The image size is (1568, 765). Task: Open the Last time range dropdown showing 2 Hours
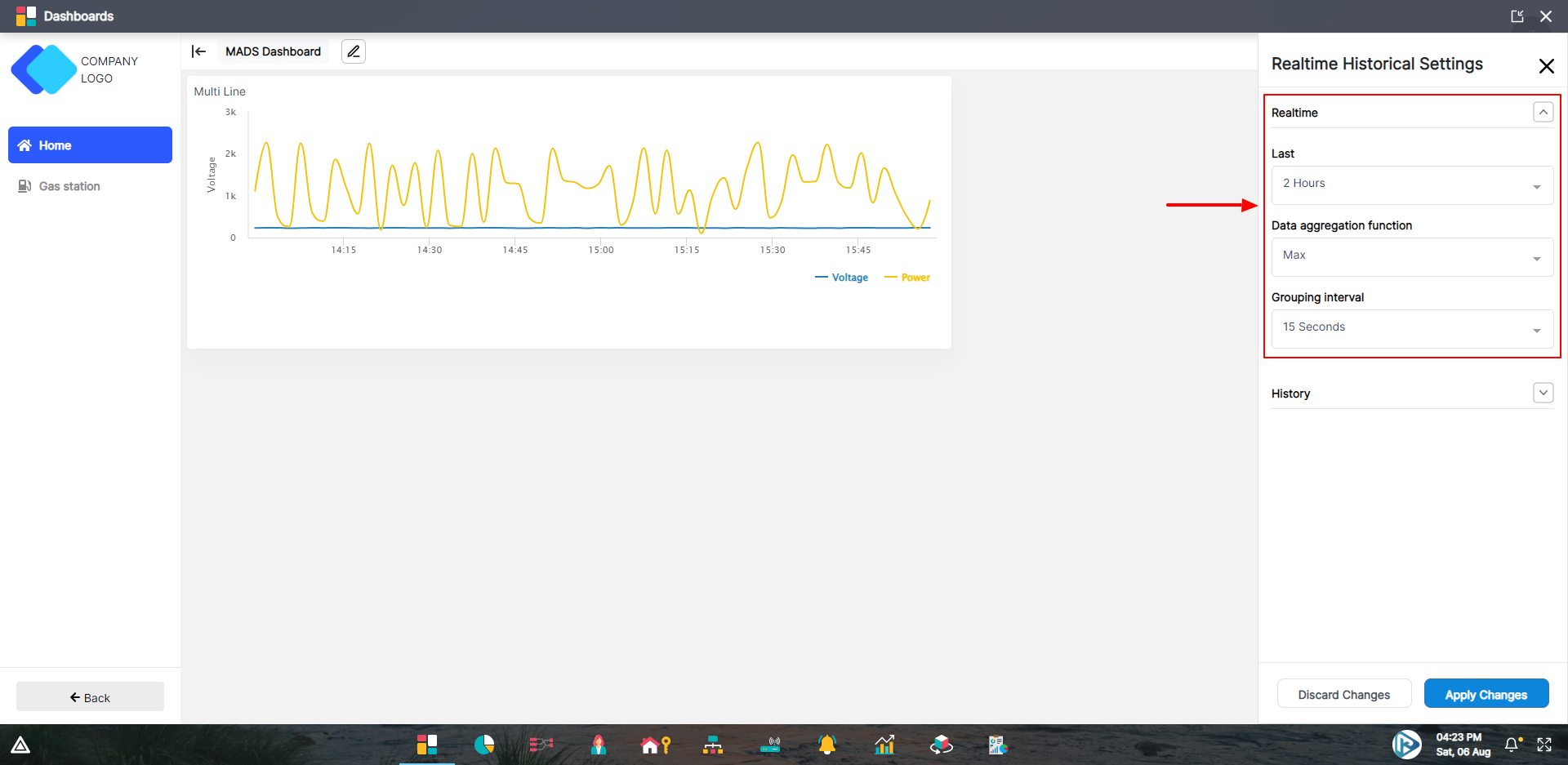tap(1411, 185)
